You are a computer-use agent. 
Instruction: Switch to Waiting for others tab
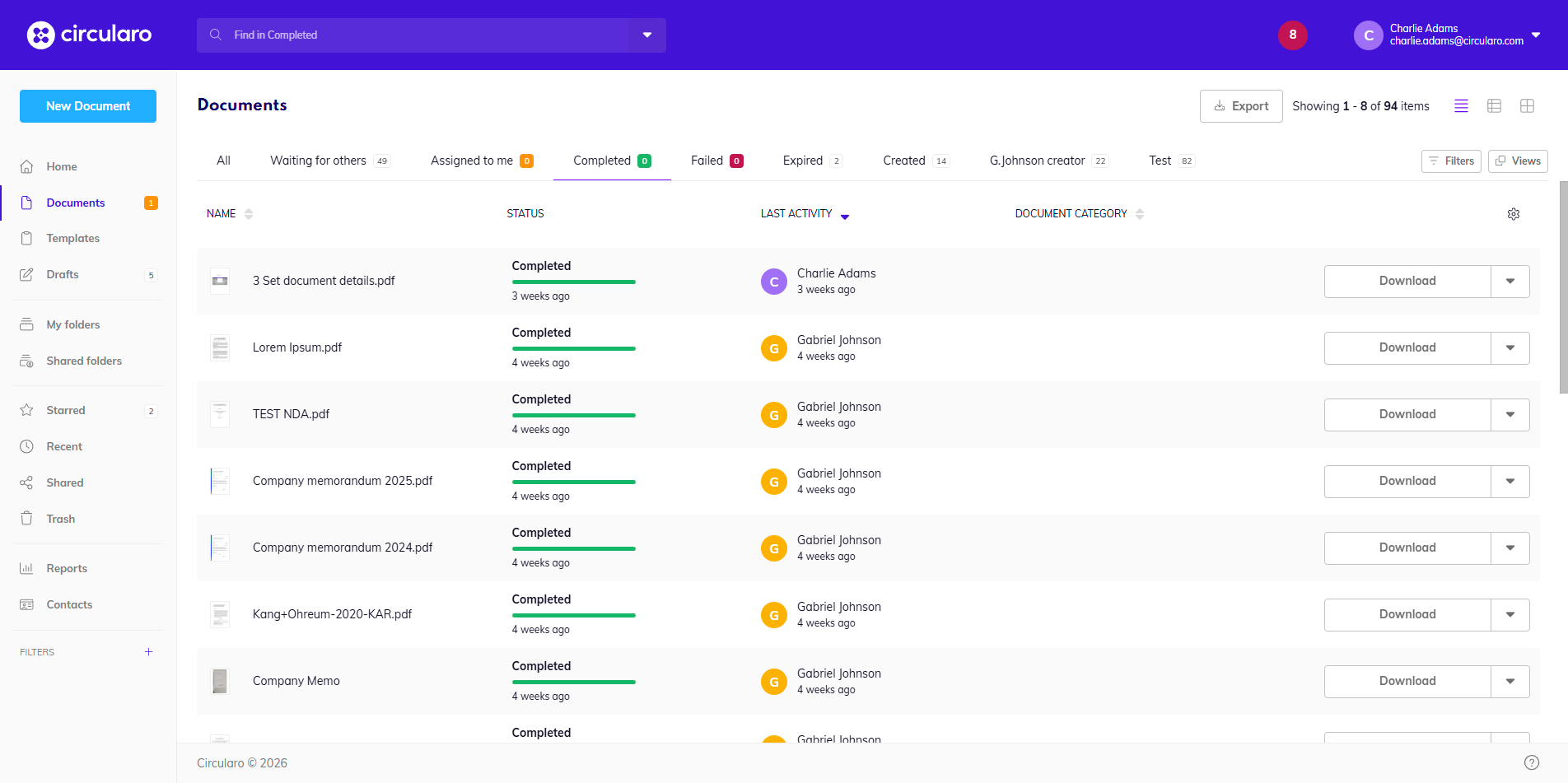tap(319, 161)
